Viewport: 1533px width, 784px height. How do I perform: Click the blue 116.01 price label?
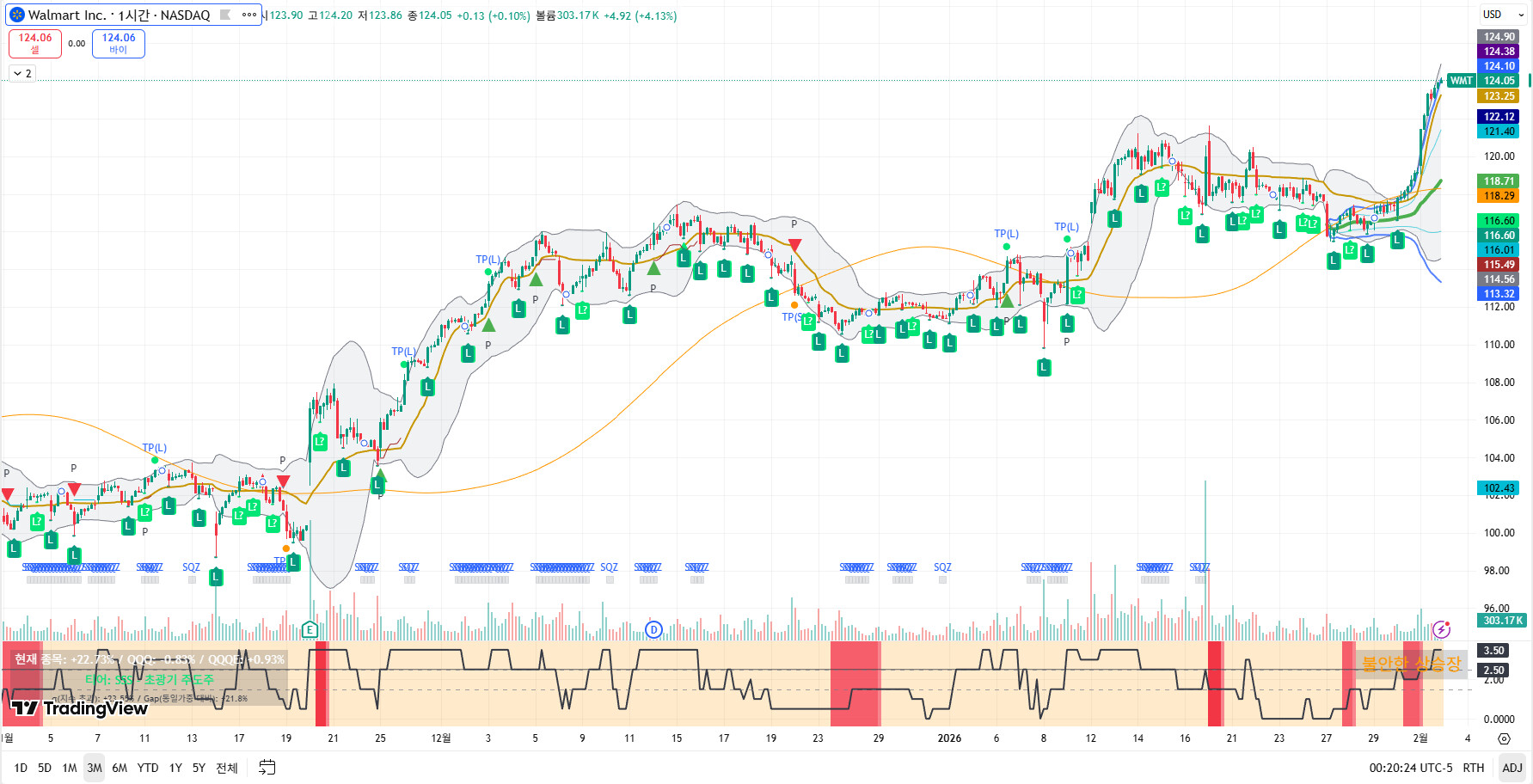(x=1499, y=250)
